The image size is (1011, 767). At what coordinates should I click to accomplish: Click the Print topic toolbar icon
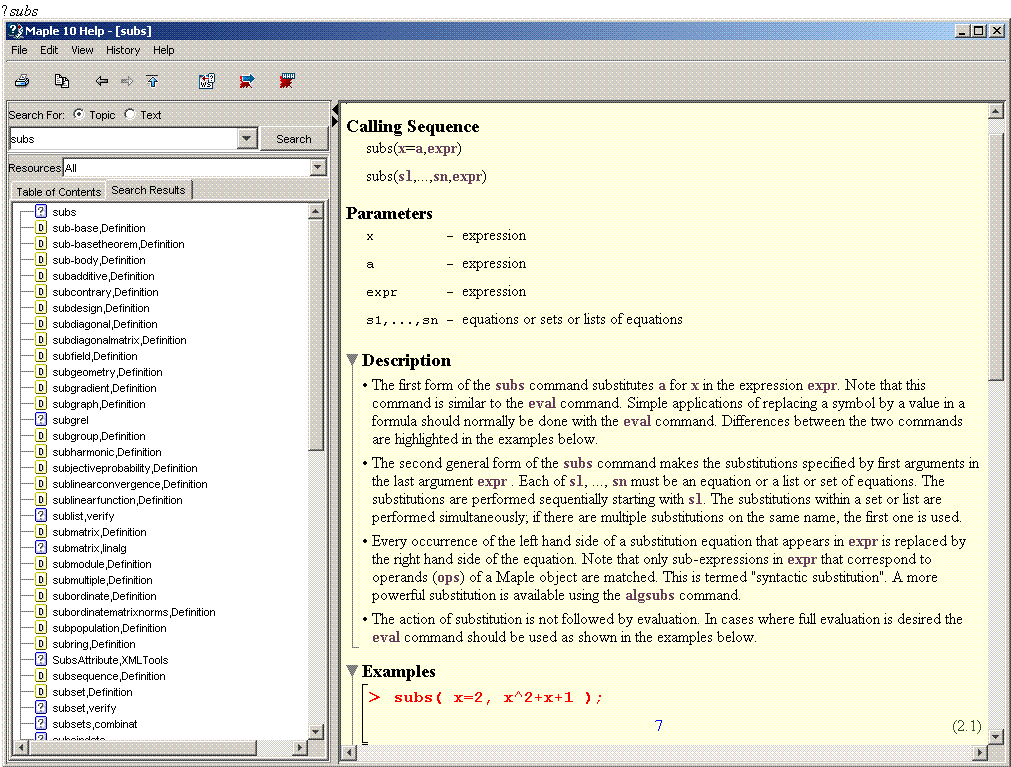[x=22, y=81]
